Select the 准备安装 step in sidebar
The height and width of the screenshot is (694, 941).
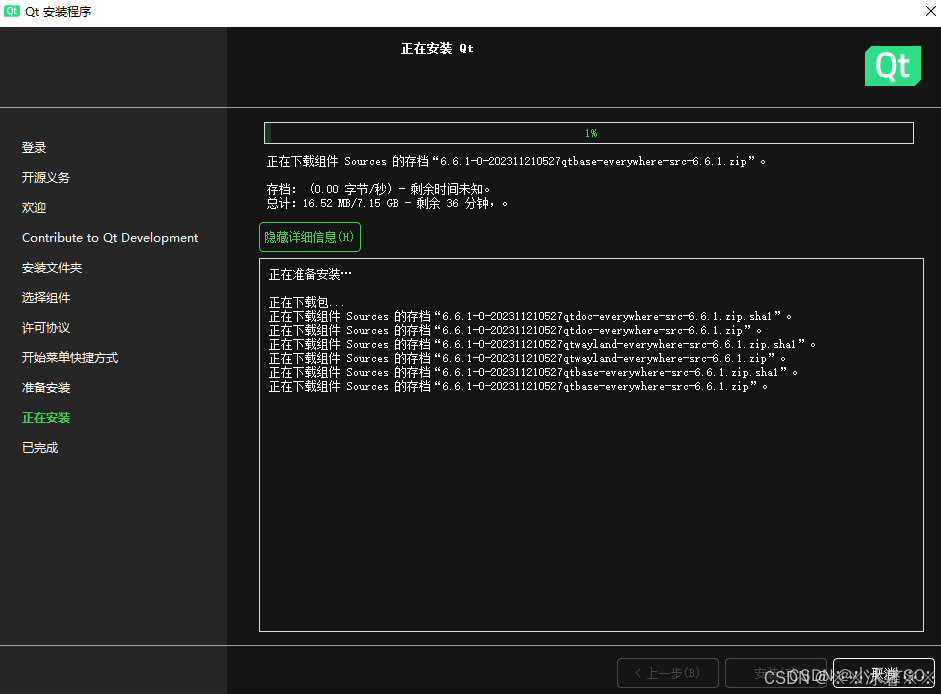click(x=46, y=388)
